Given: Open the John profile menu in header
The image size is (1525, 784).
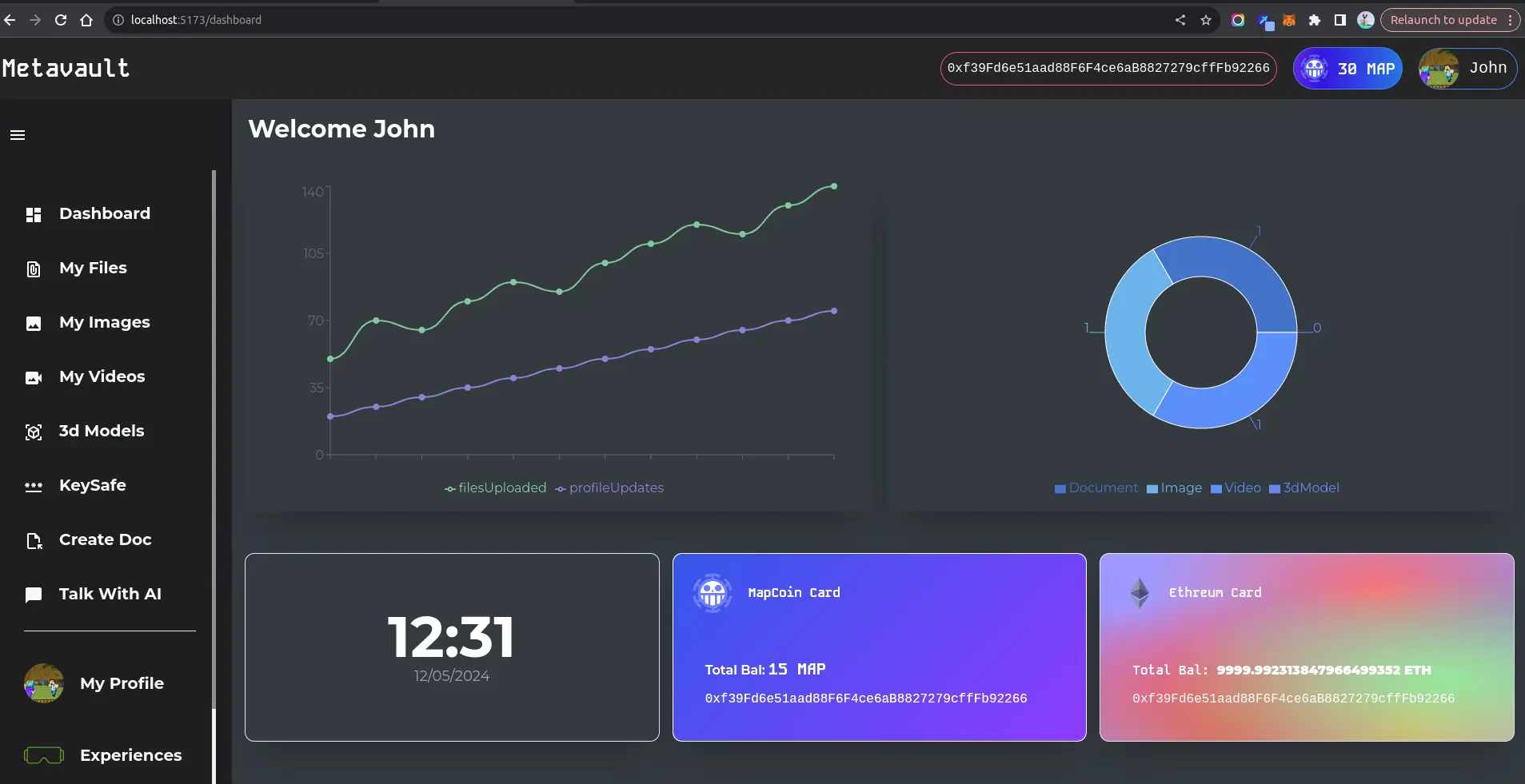Looking at the screenshot, I should pos(1467,69).
